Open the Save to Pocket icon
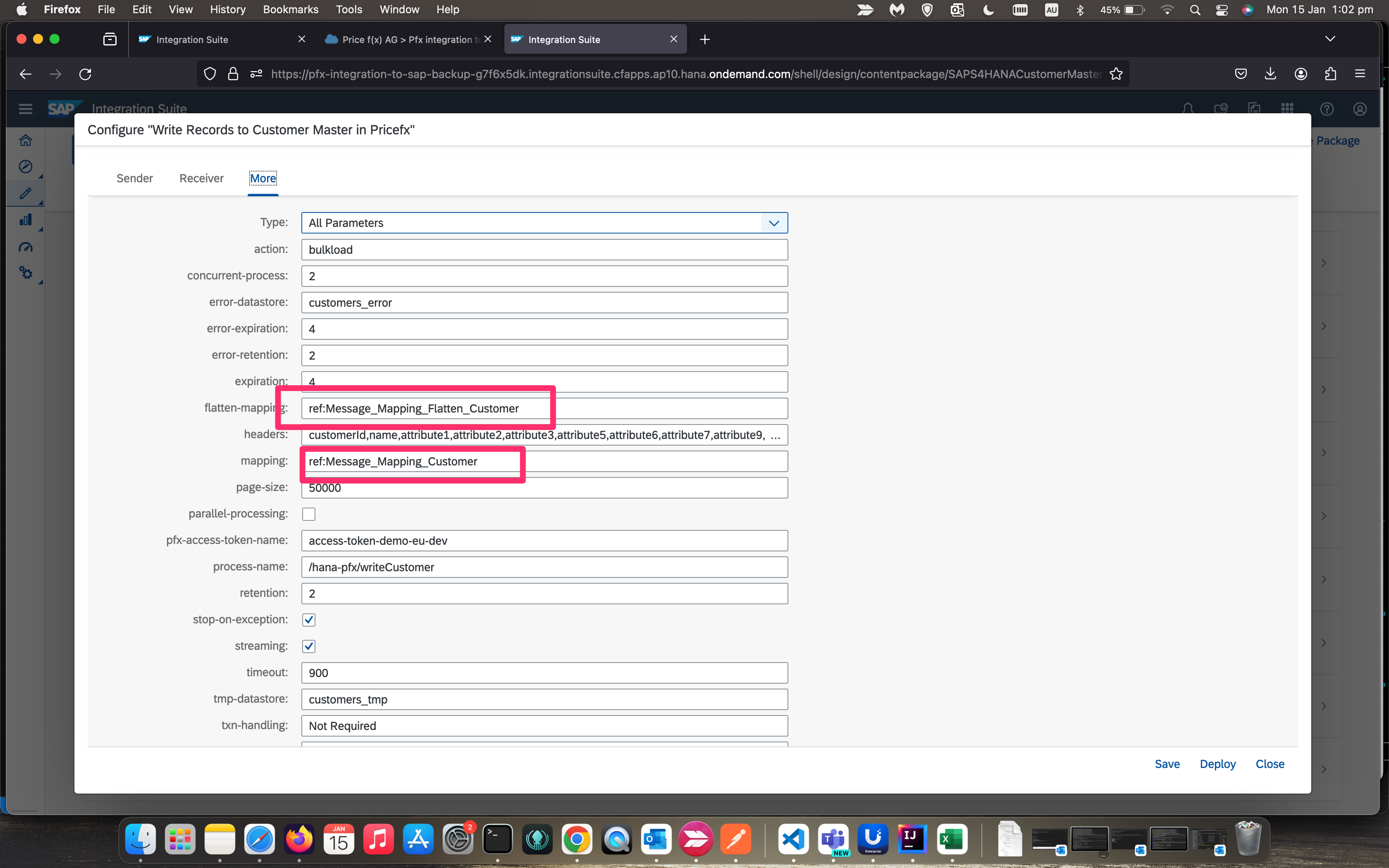 1240,74
